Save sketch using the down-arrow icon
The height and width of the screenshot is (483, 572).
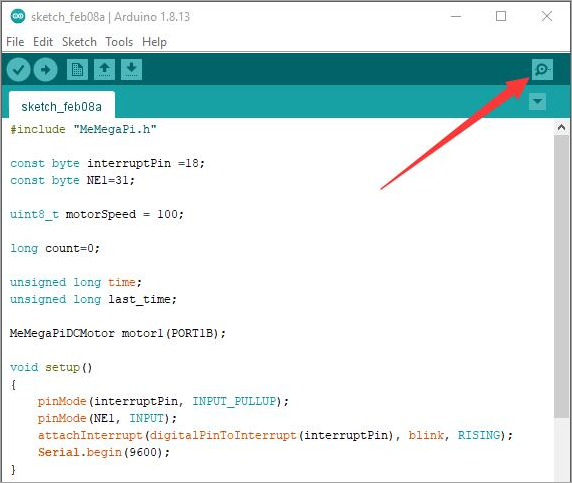[131, 69]
